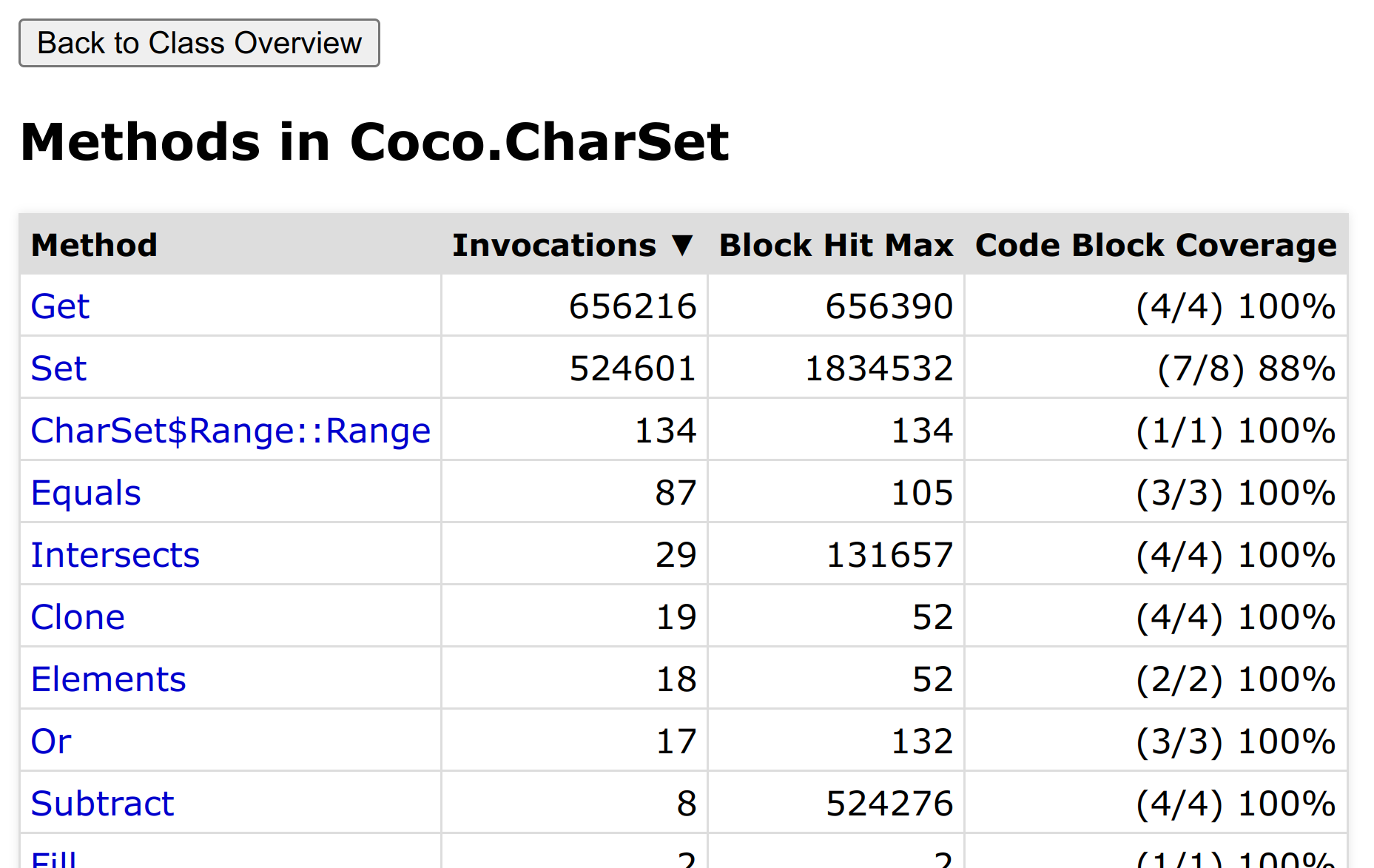
Task: Select the invocations value 19
Action: (676, 617)
